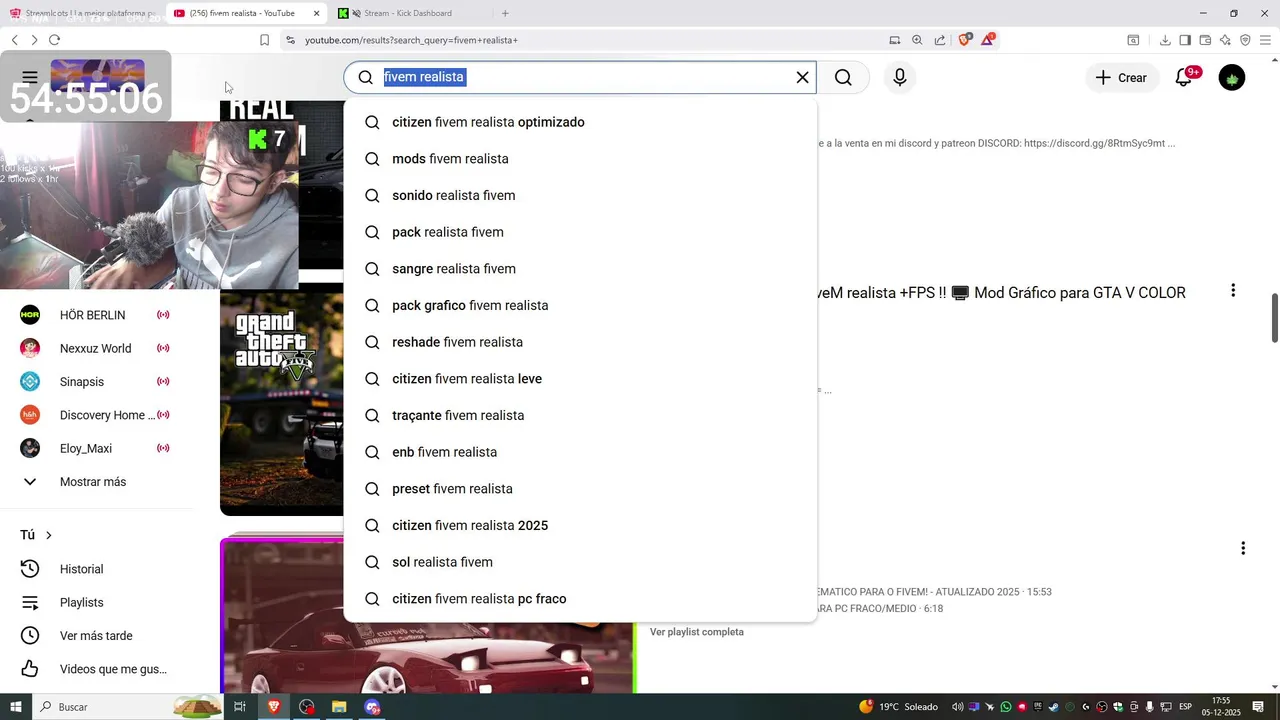1280x720 pixels.
Task: Open the Brave VPN shield icon
Action: point(1245,40)
